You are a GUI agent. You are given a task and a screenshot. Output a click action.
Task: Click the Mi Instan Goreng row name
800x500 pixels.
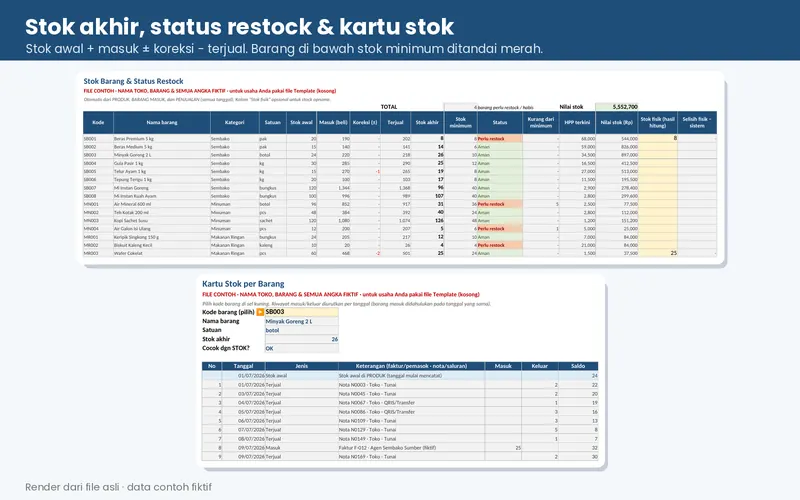pos(131,188)
